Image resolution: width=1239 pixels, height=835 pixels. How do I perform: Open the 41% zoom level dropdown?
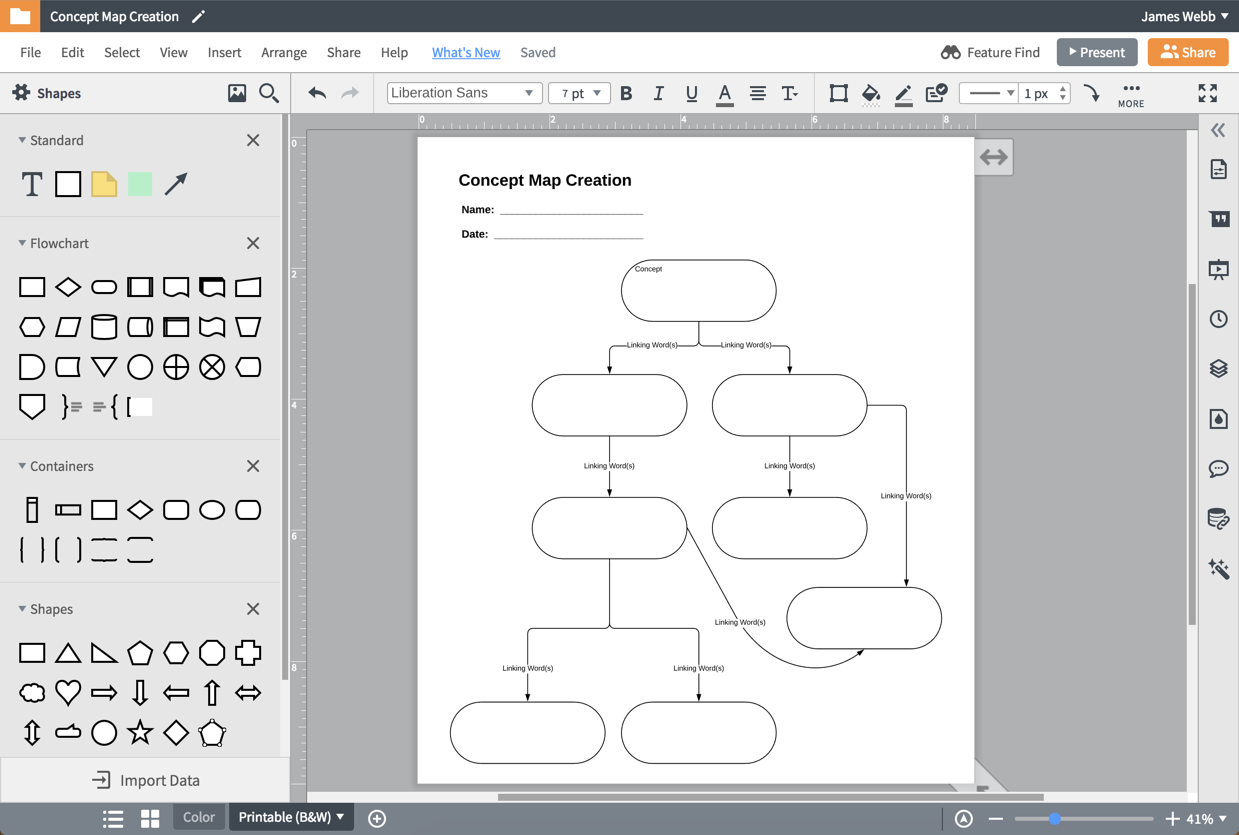(1207, 818)
